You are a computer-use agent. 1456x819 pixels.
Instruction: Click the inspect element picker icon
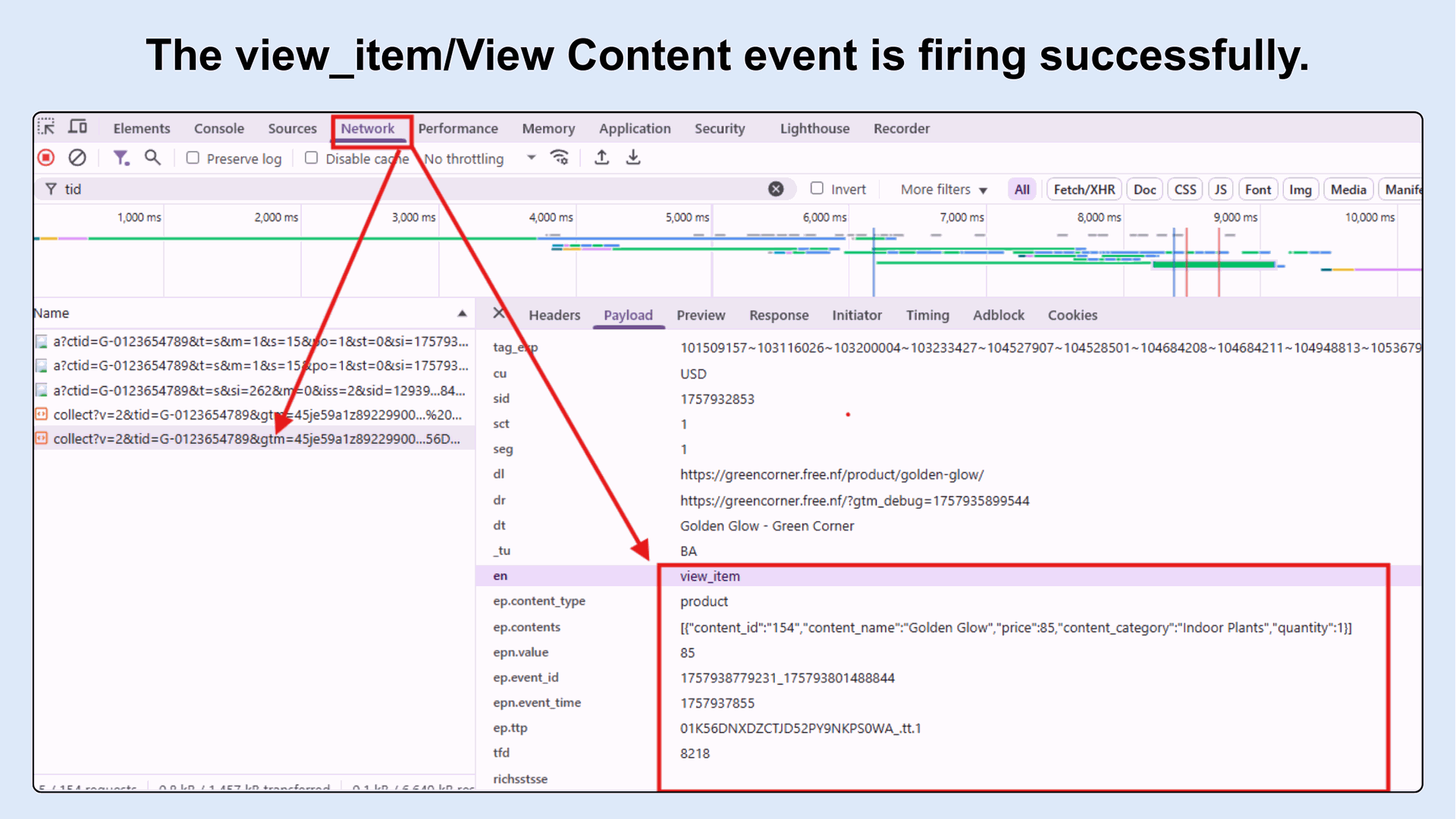46,127
